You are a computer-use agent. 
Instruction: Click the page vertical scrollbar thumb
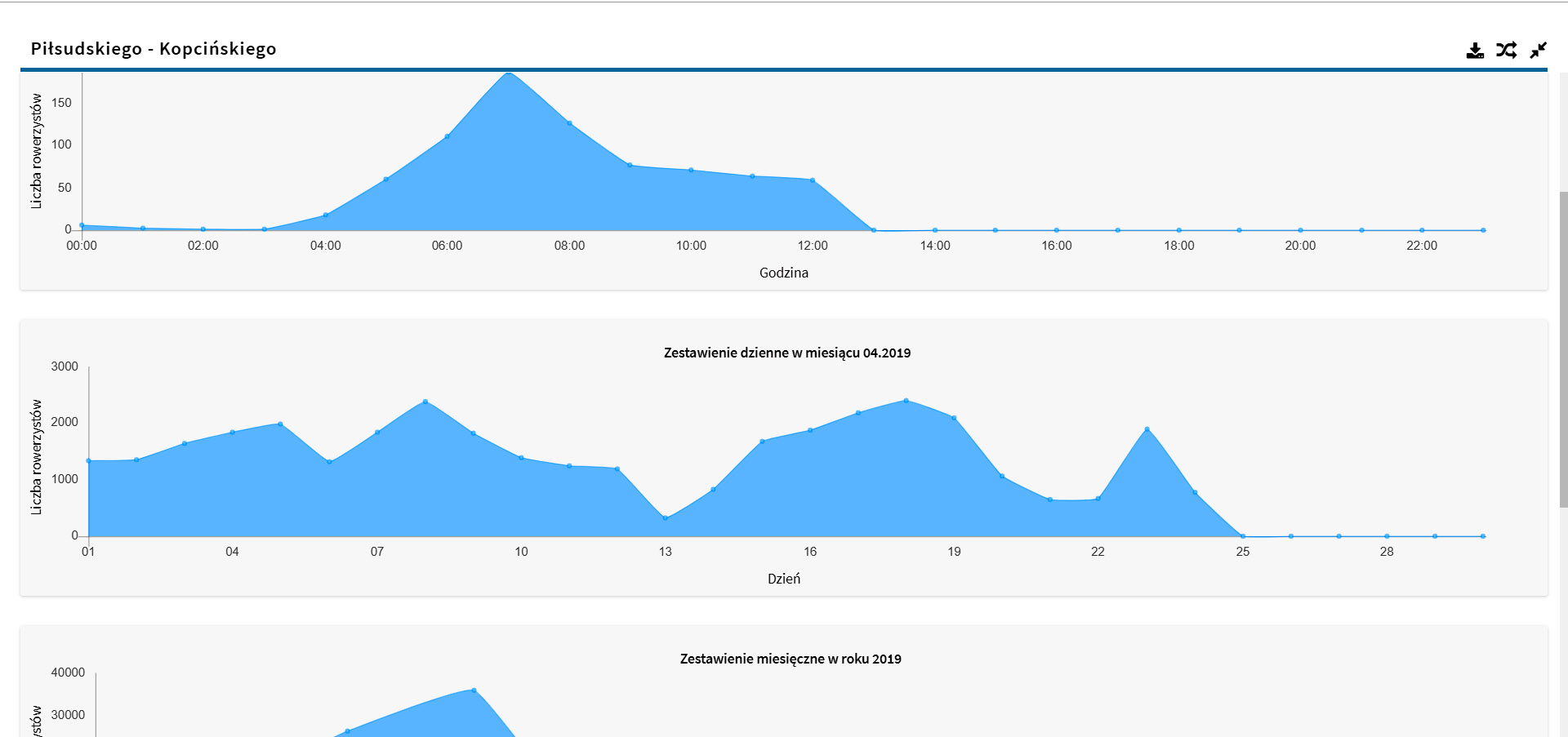click(1563, 349)
